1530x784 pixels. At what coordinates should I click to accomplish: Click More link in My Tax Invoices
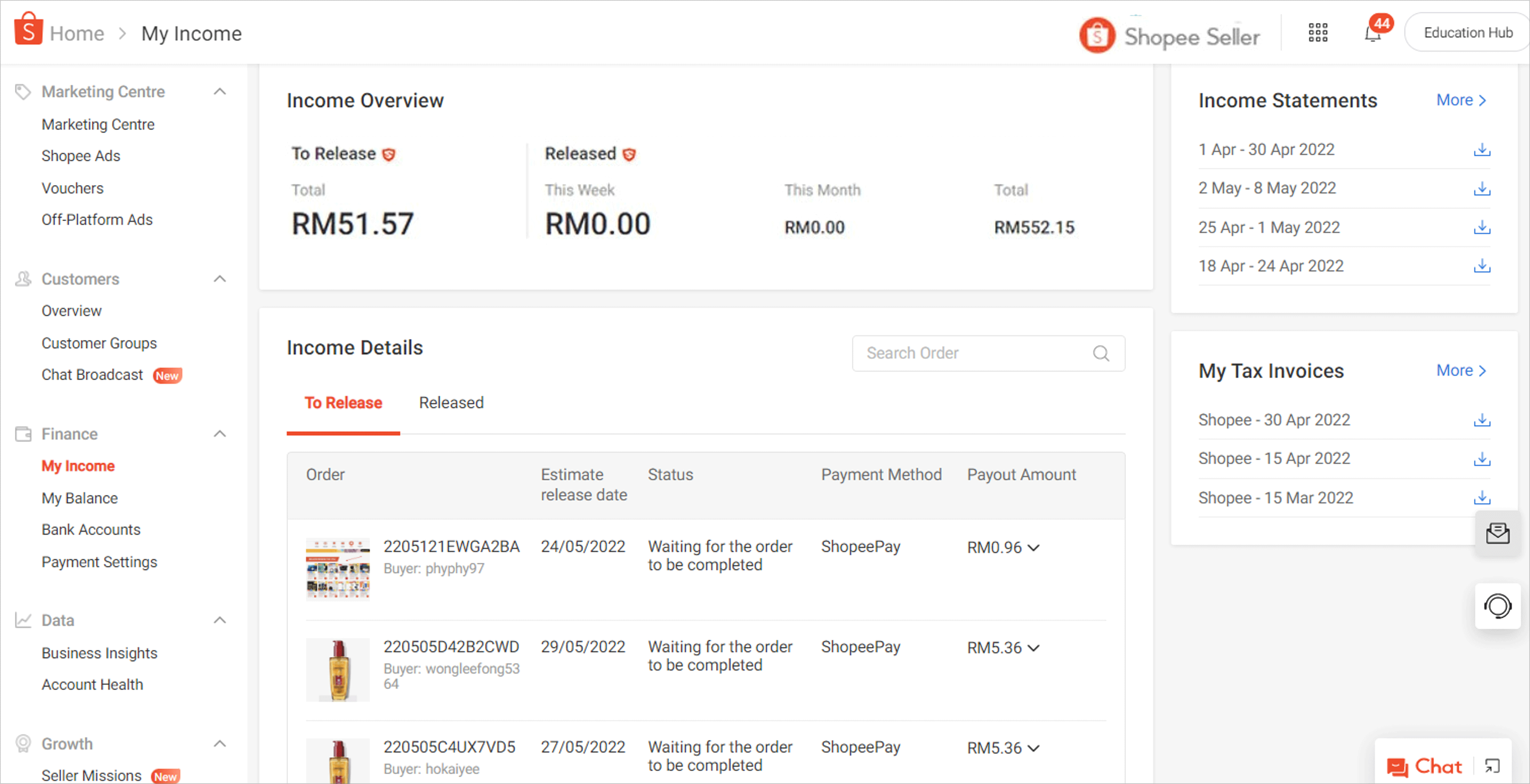(x=1461, y=371)
